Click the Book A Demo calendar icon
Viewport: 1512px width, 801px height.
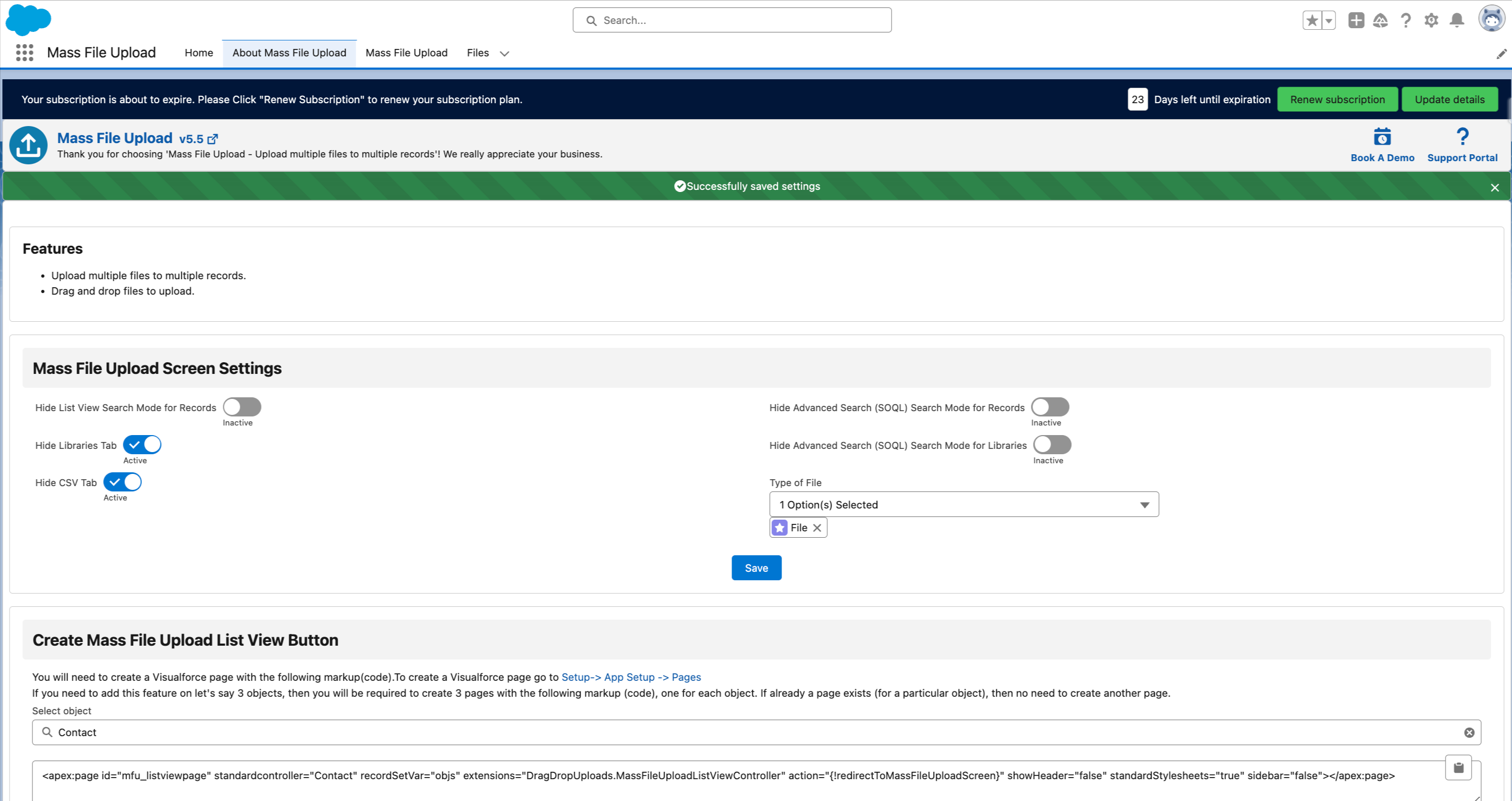(x=1382, y=137)
